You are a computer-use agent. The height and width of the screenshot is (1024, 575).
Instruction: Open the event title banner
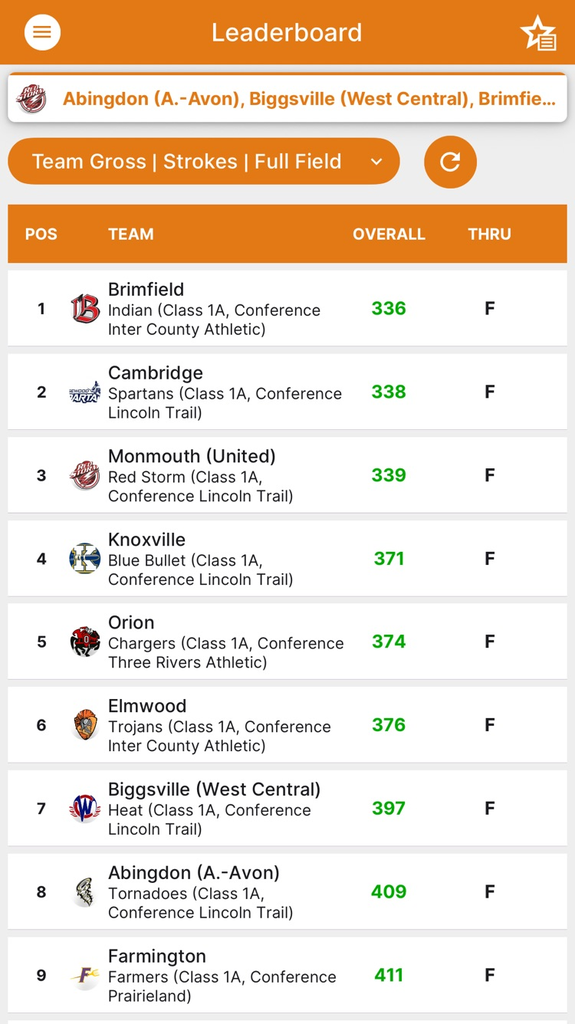click(x=288, y=99)
